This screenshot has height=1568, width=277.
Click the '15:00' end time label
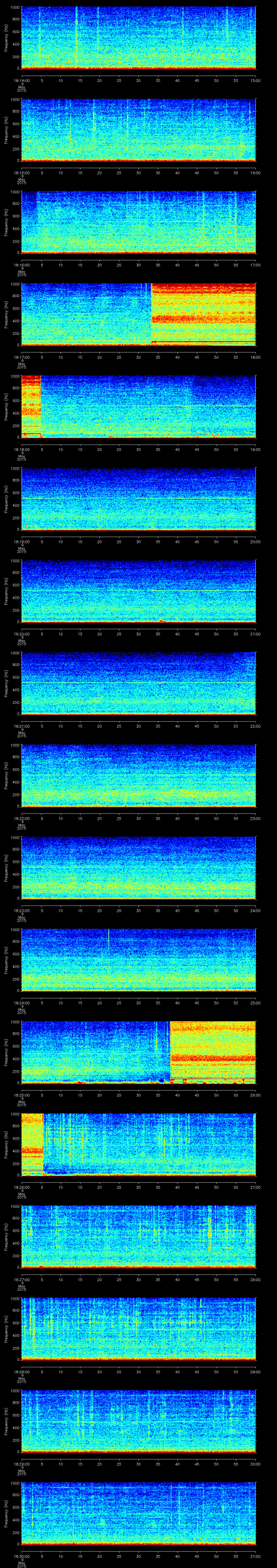point(256,80)
